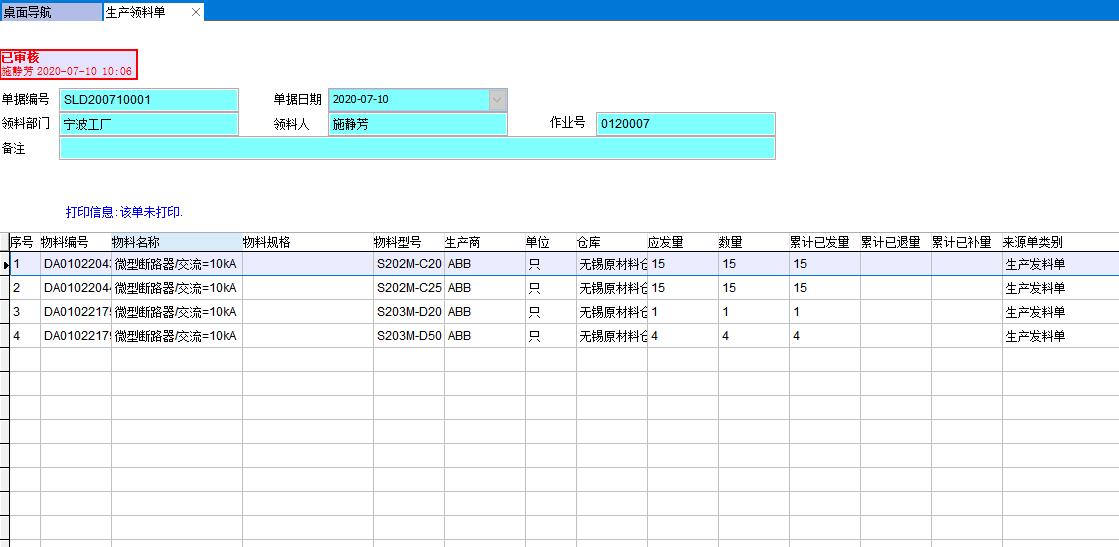Click the 物料名称 column header
This screenshot has height=547, width=1119.
175,242
